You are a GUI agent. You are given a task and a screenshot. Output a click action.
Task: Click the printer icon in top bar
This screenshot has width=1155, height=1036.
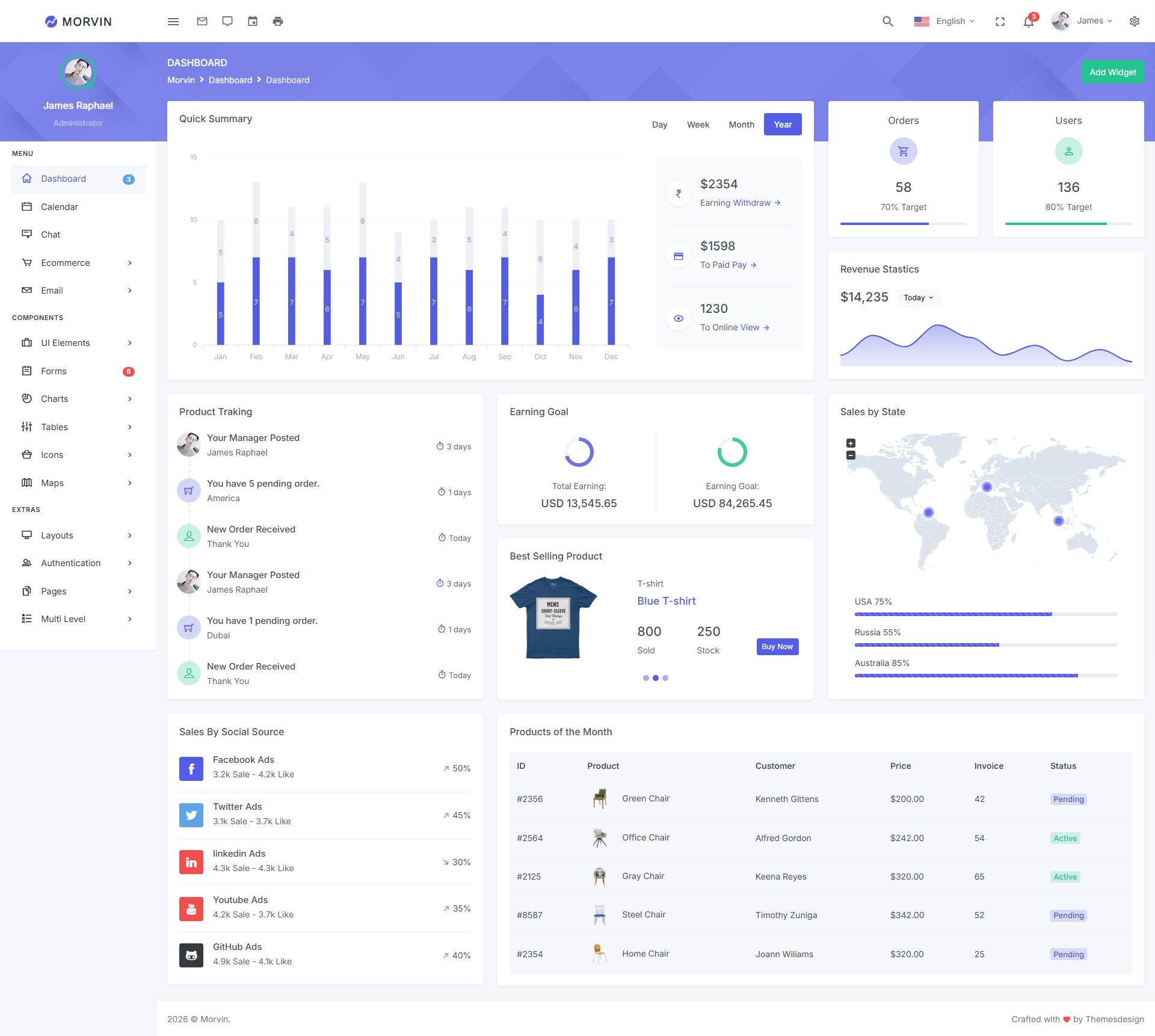click(x=278, y=21)
